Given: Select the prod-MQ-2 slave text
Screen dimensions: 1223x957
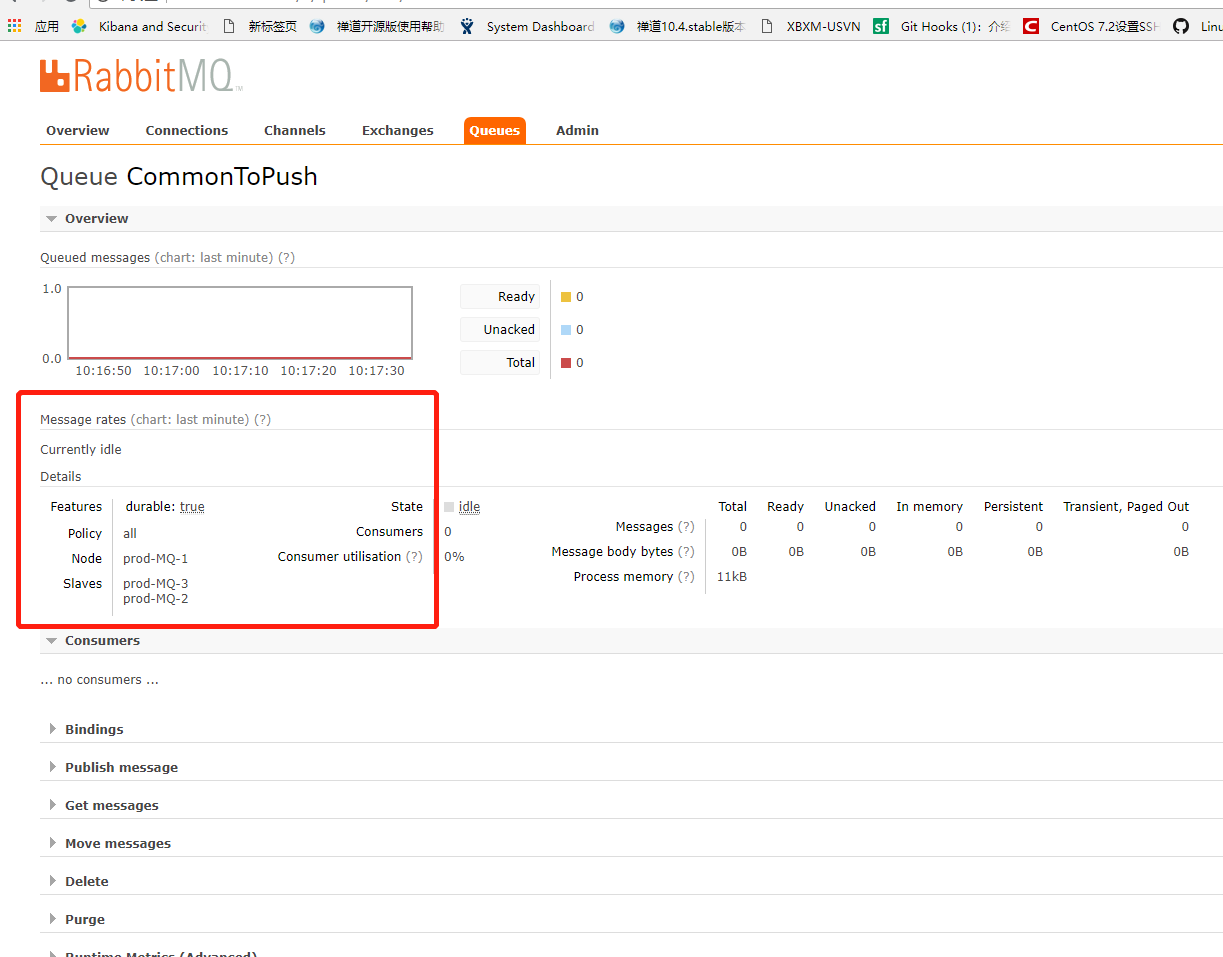Looking at the screenshot, I should click(x=155, y=598).
